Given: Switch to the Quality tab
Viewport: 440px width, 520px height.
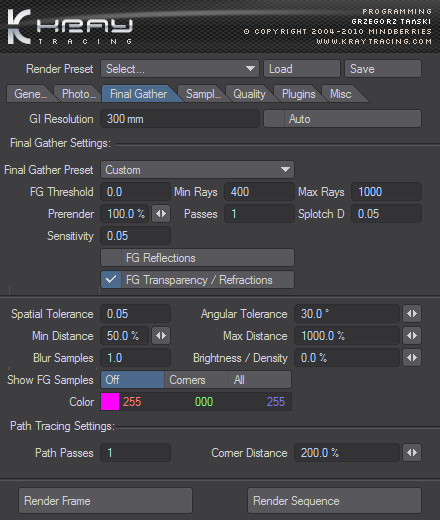Looking at the screenshot, I should click(x=249, y=94).
